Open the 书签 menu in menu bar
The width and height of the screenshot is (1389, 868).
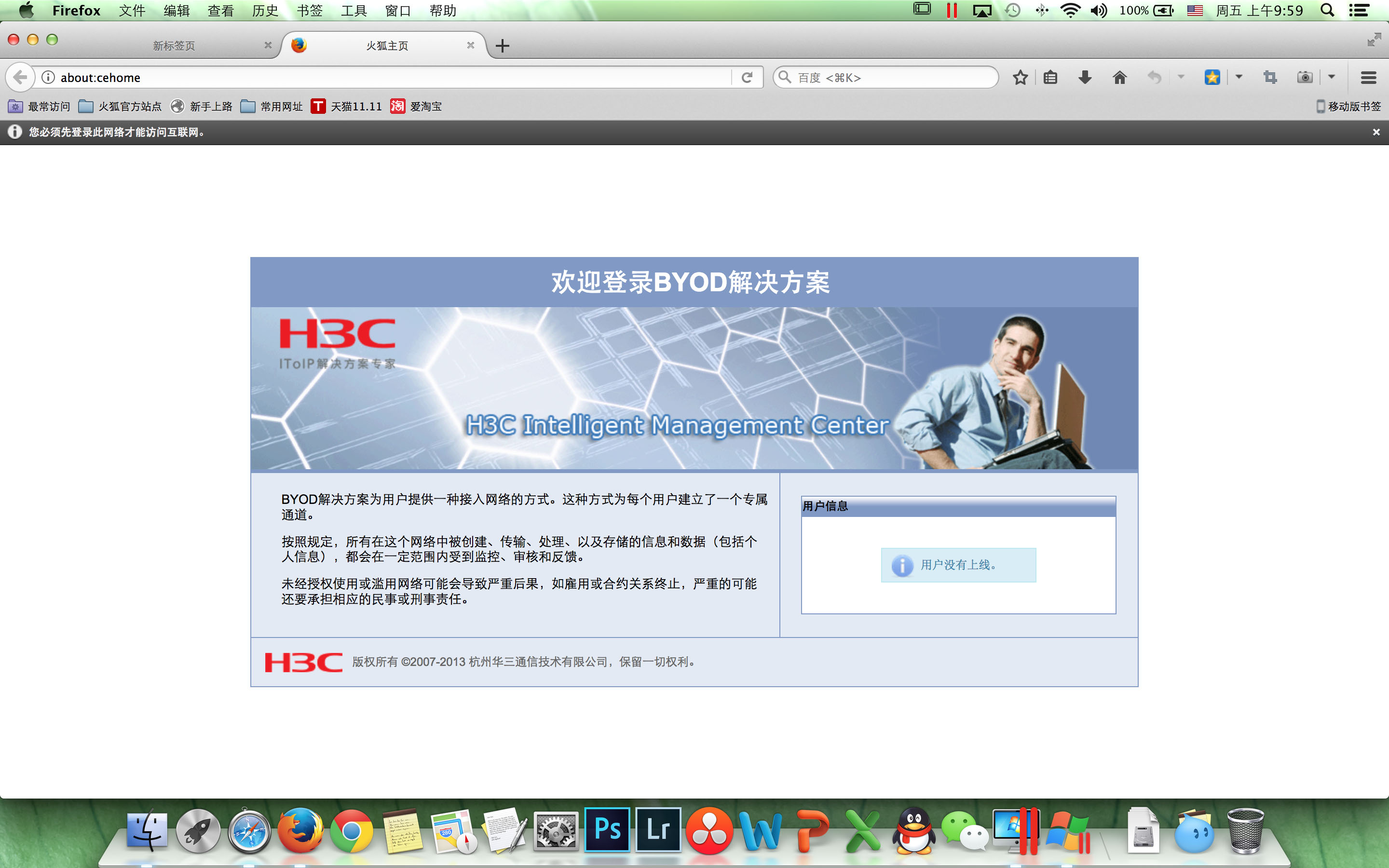310,10
